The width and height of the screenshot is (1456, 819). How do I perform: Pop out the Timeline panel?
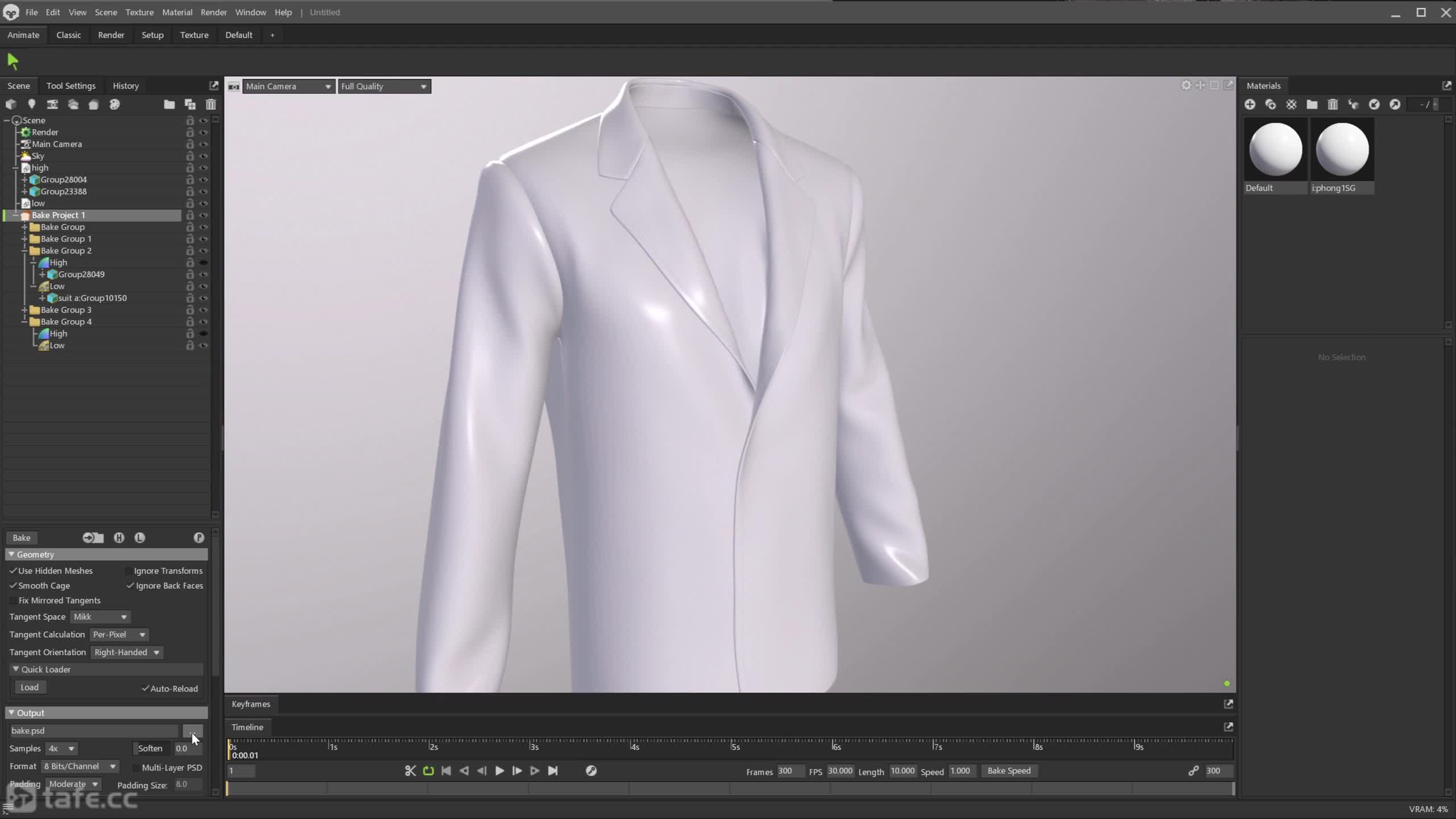1228,727
